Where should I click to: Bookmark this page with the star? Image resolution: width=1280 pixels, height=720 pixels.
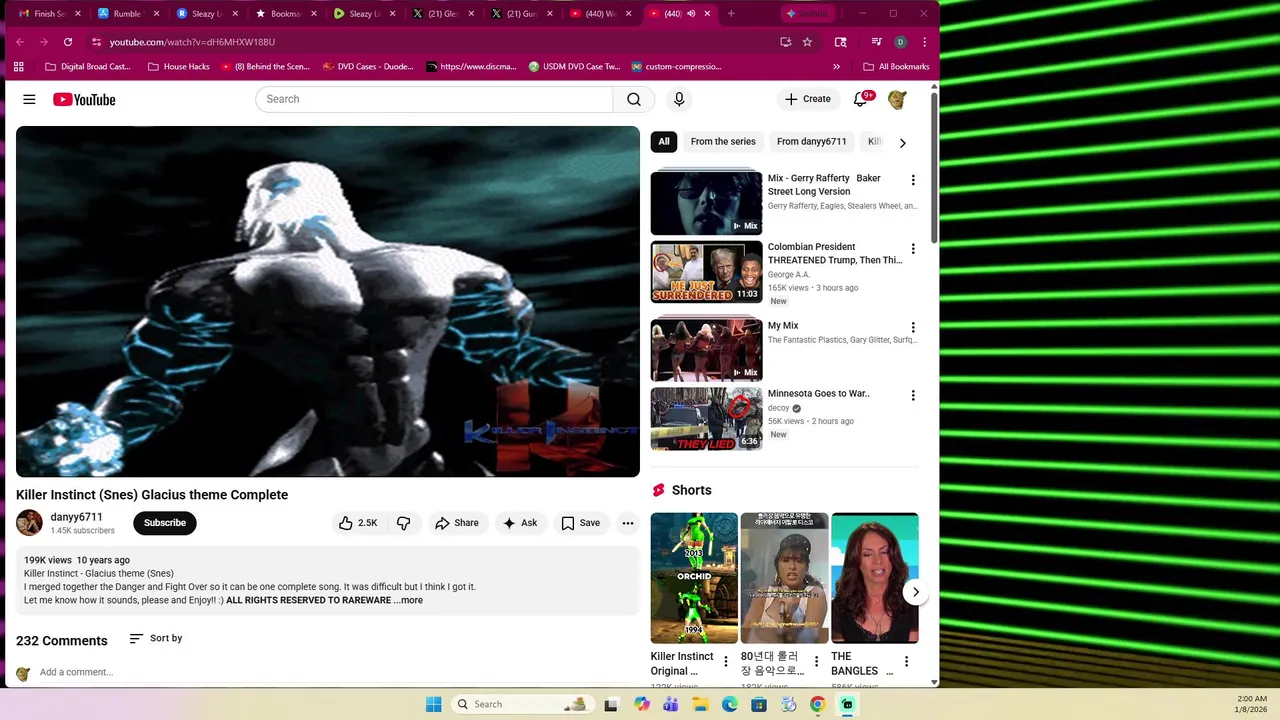click(807, 42)
